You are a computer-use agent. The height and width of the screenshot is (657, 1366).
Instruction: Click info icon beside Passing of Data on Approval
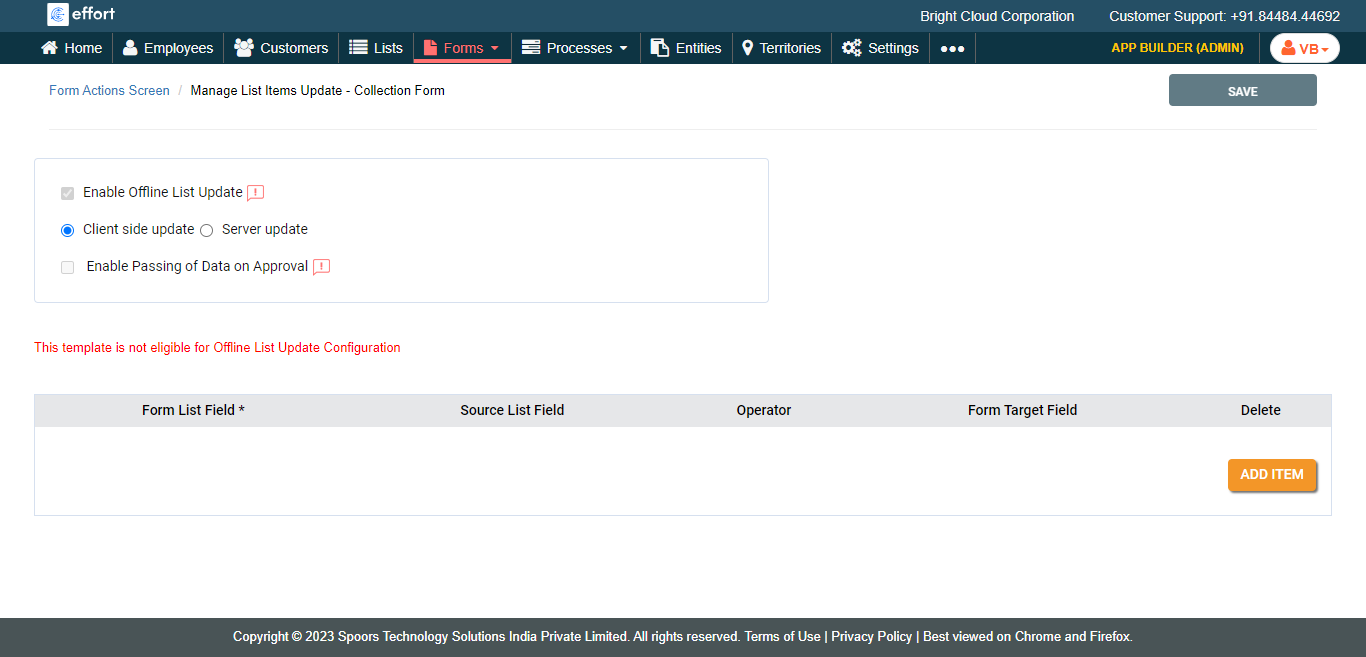[x=321, y=267]
